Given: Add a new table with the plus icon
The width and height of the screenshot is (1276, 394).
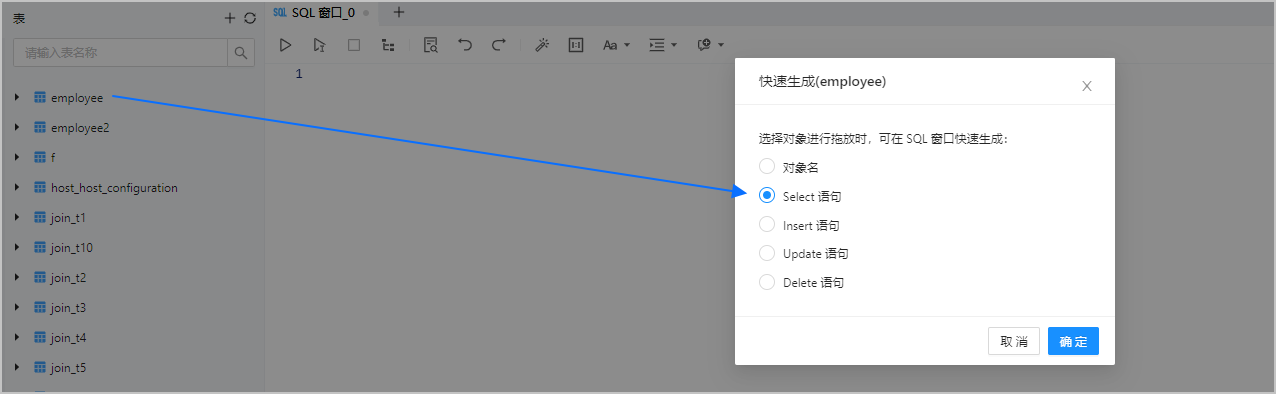Looking at the screenshot, I should [230, 18].
